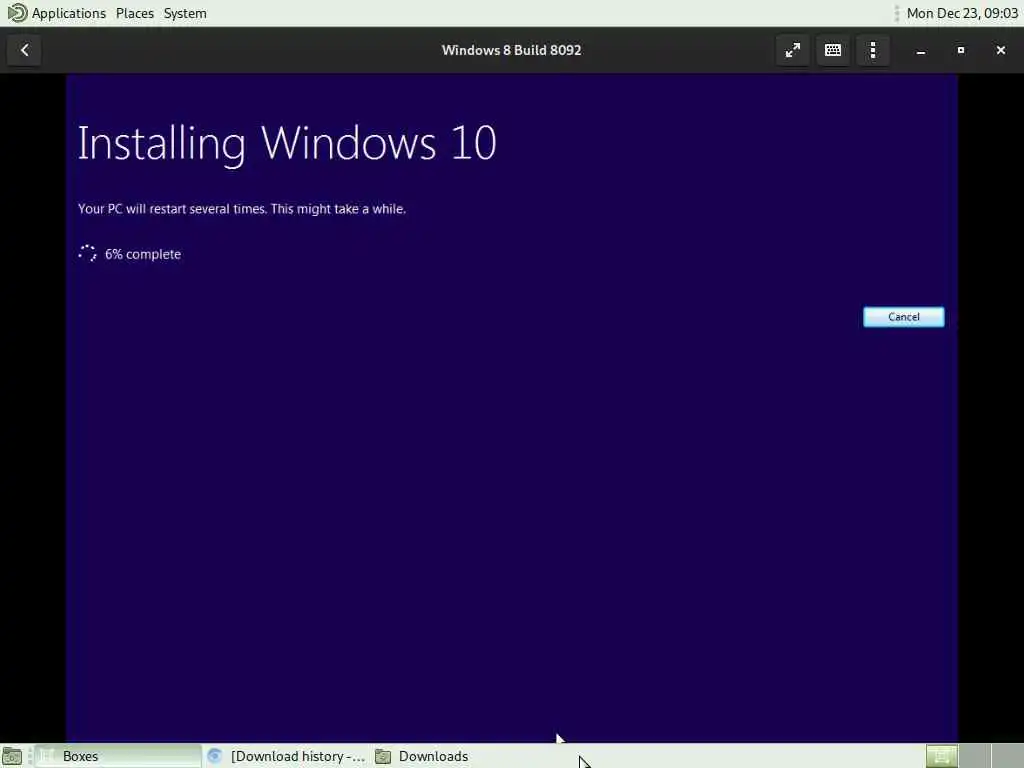Click the 'Installing Windows 10' heading

coord(287,143)
